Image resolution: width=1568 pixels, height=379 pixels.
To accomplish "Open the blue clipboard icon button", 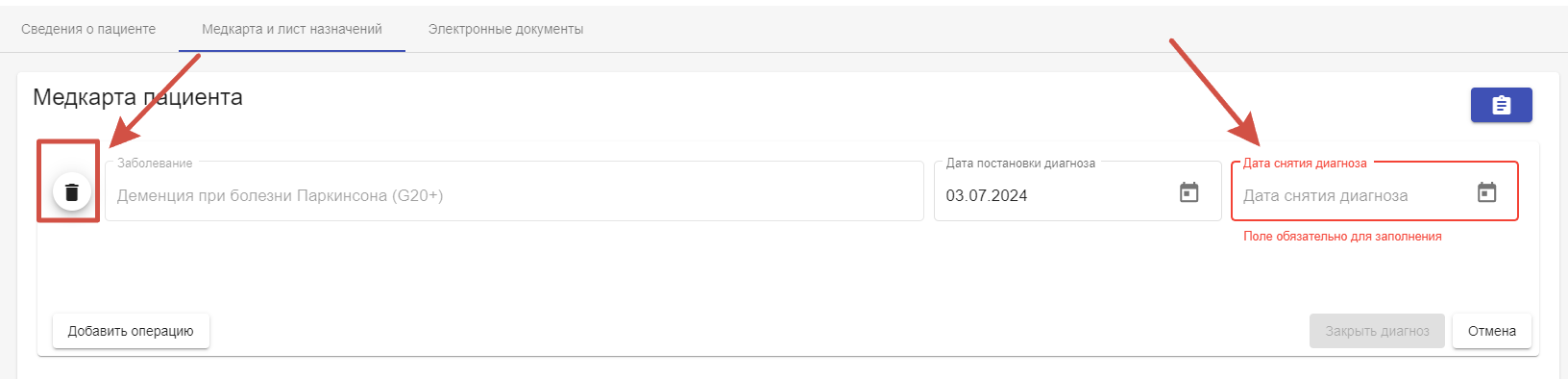I will click(x=1501, y=105).
